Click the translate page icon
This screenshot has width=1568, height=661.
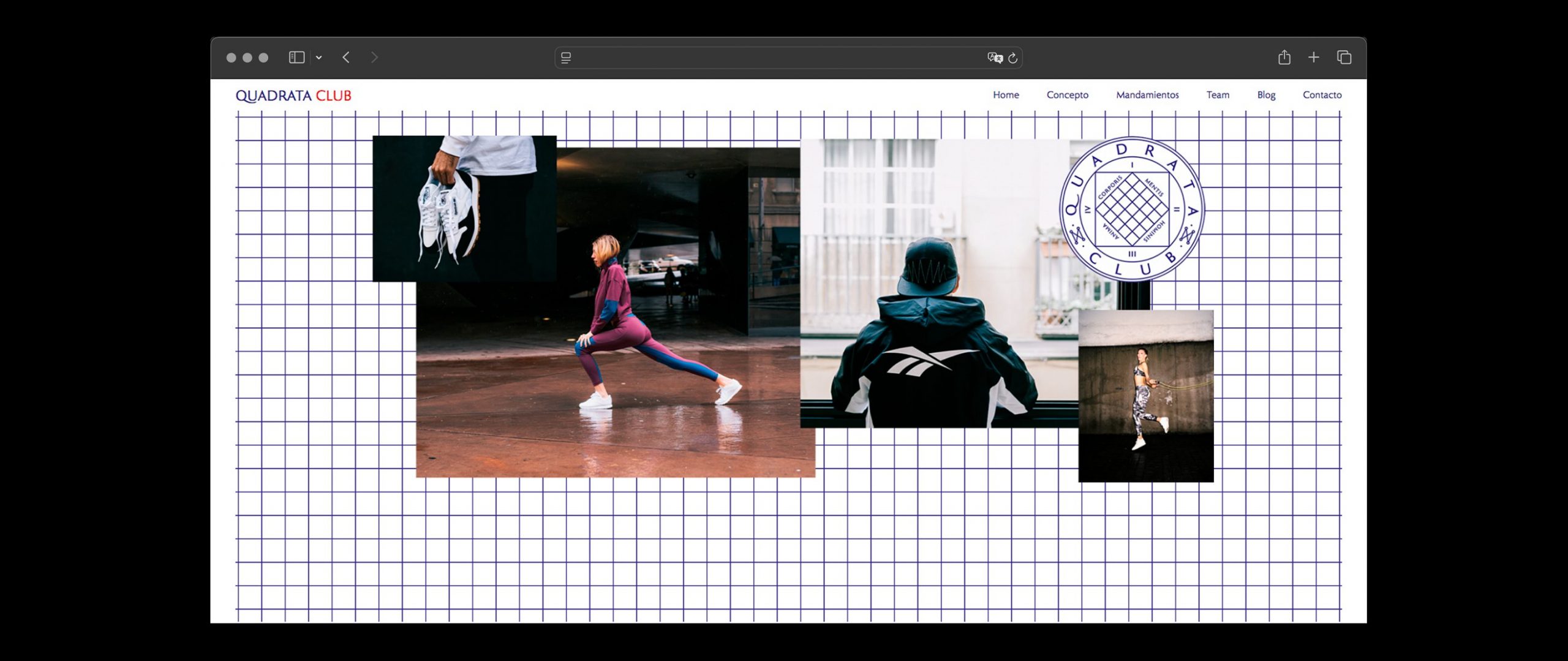[995, 58]
